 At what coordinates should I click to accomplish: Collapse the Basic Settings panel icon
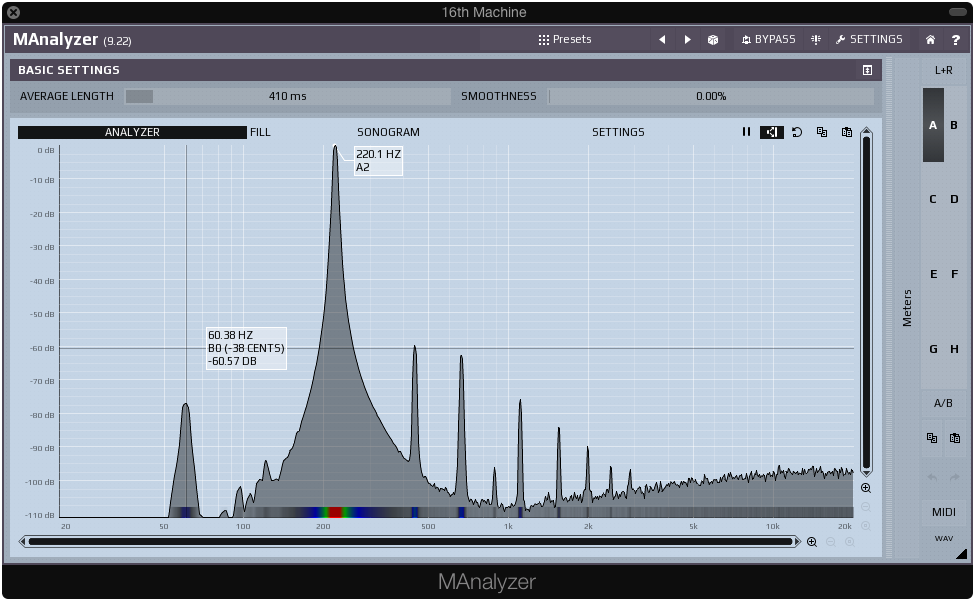(x=867, y=70)
